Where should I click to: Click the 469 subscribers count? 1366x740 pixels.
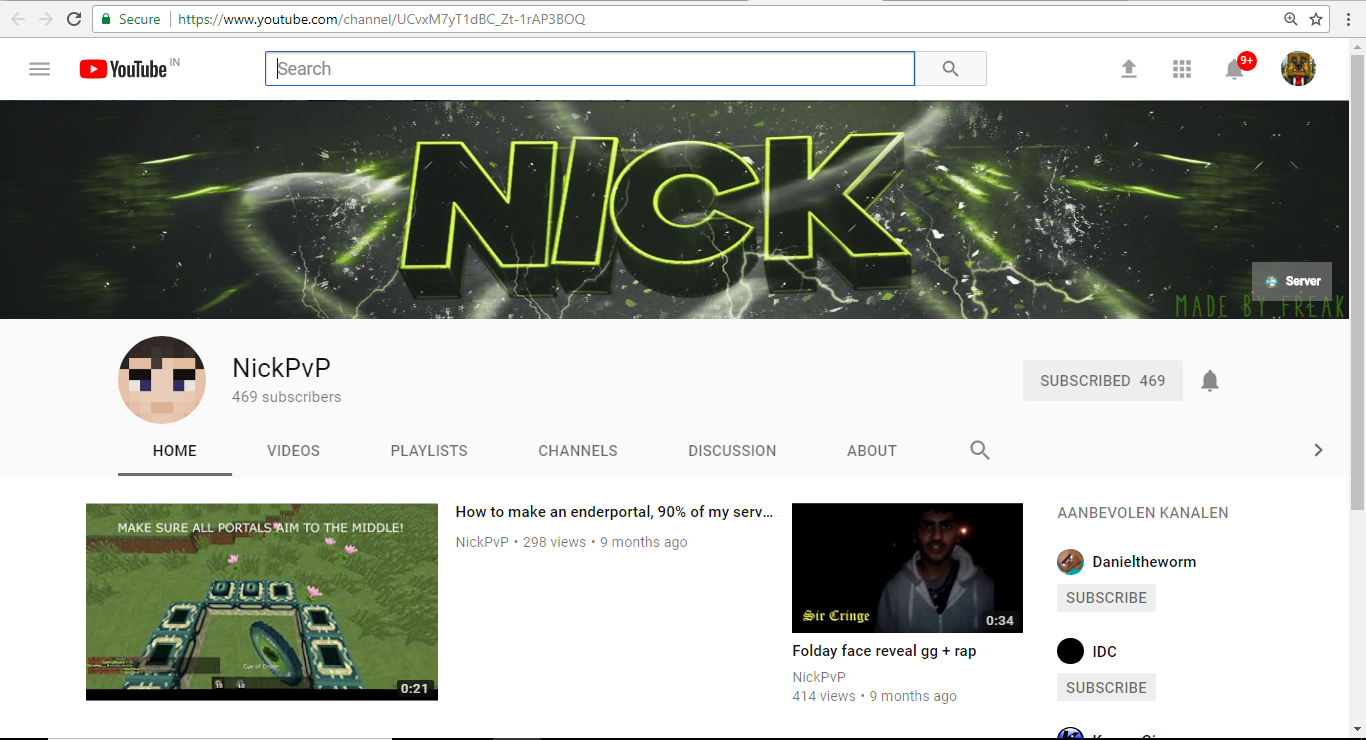click(287, 397)
